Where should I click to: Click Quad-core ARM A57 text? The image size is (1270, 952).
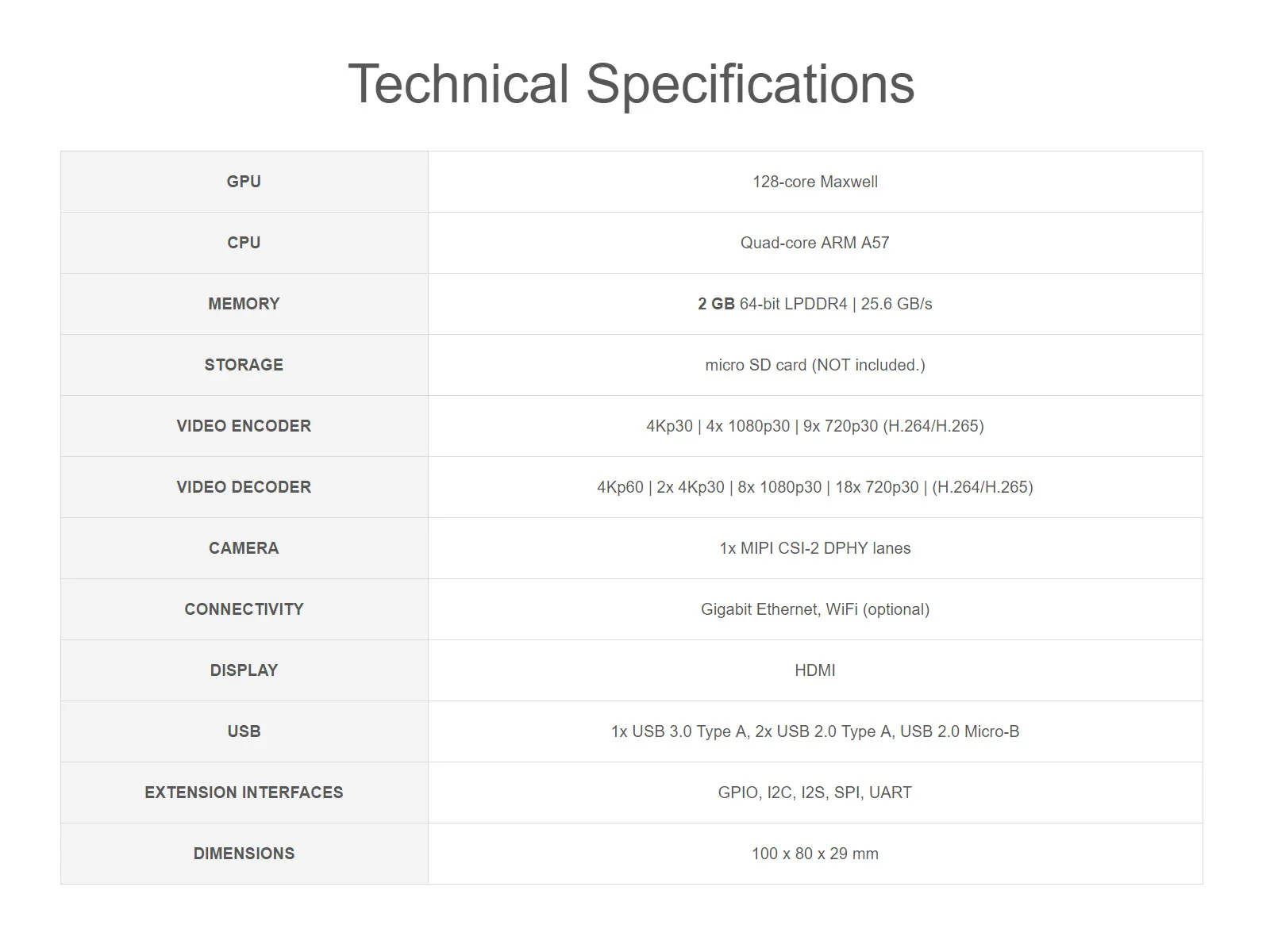(x=815, y=243)
